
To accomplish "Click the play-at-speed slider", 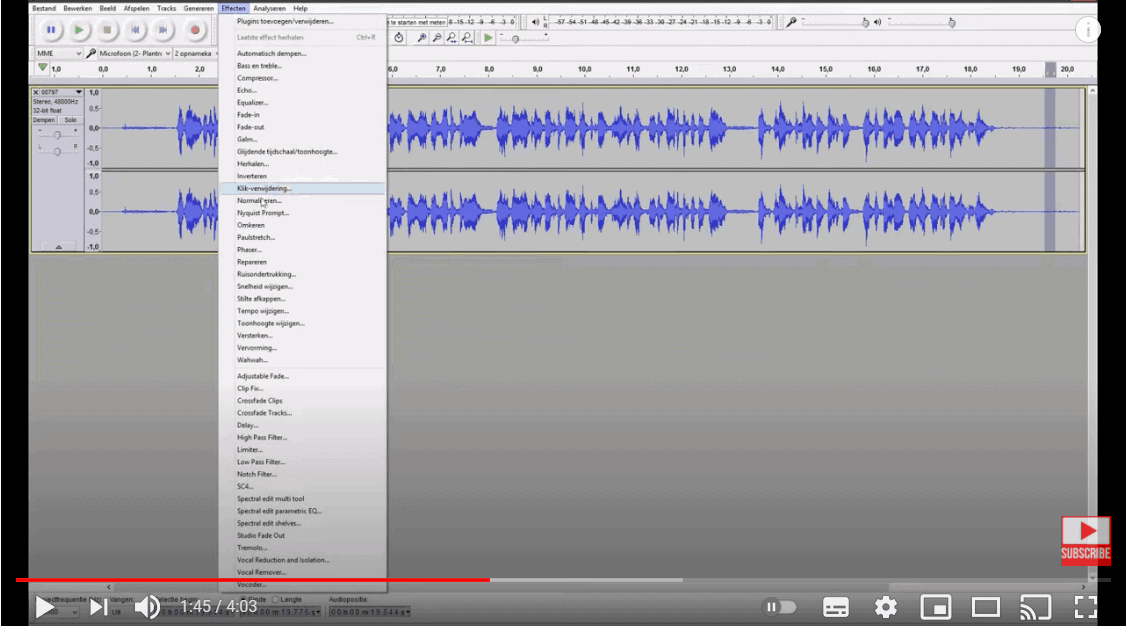I will pos(524,38).
